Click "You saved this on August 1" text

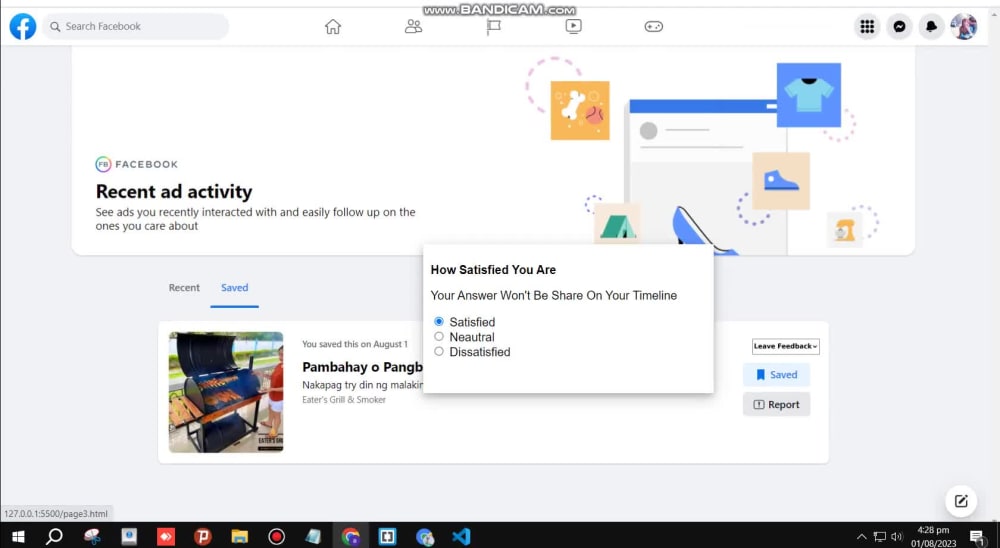pos(355,344)
